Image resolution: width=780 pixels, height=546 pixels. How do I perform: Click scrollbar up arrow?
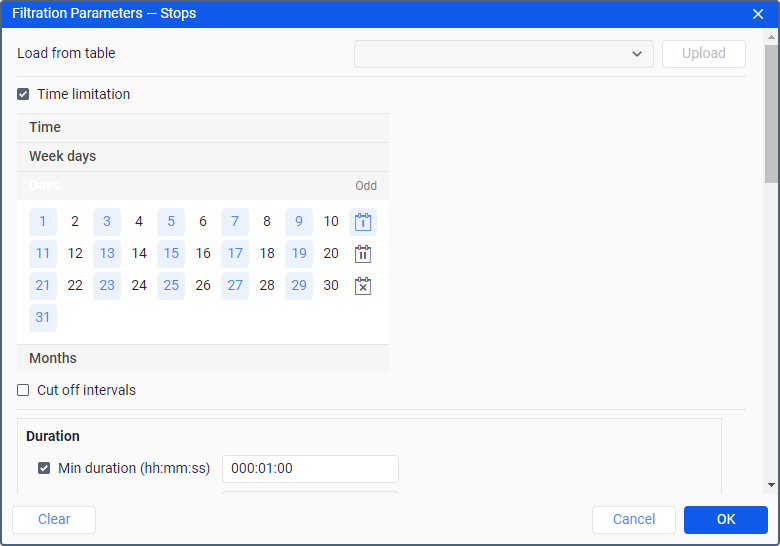pyautogui.click(x=771, y=37)
